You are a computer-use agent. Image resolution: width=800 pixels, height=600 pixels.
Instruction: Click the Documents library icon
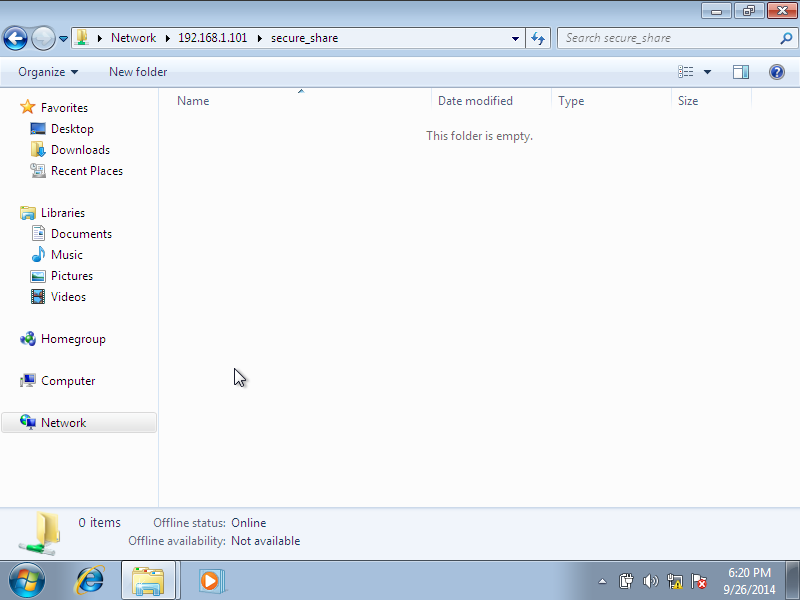point(38,233)
